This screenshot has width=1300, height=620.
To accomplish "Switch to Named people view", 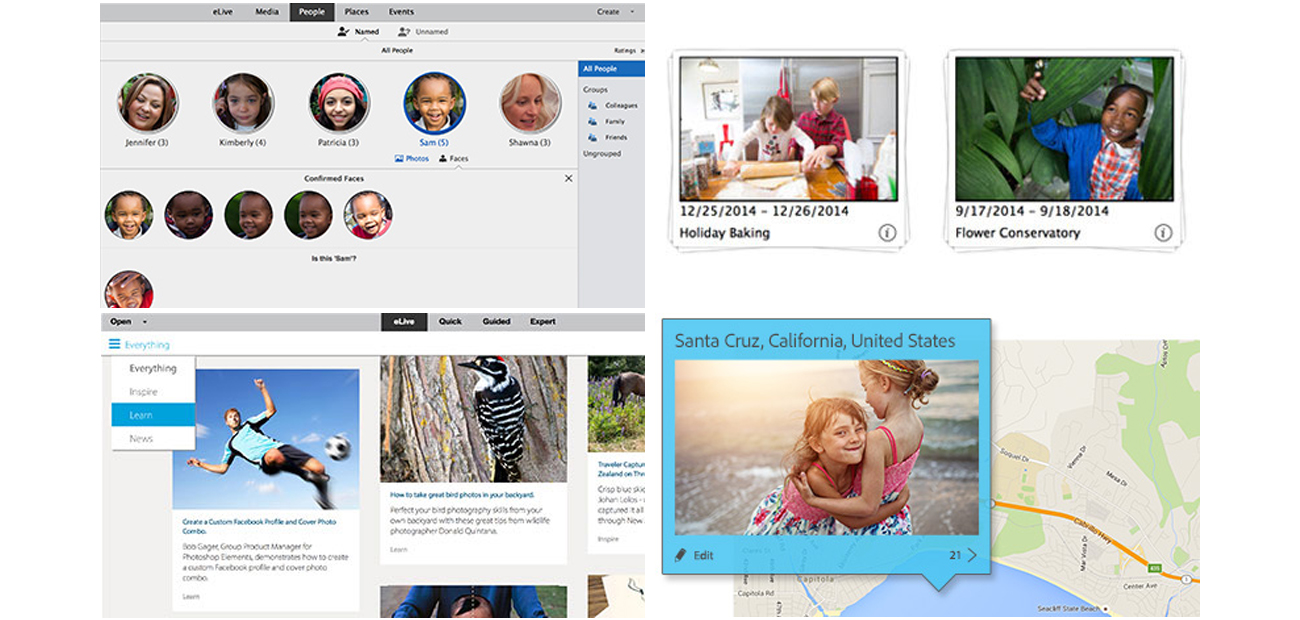I will click(358, 32).
